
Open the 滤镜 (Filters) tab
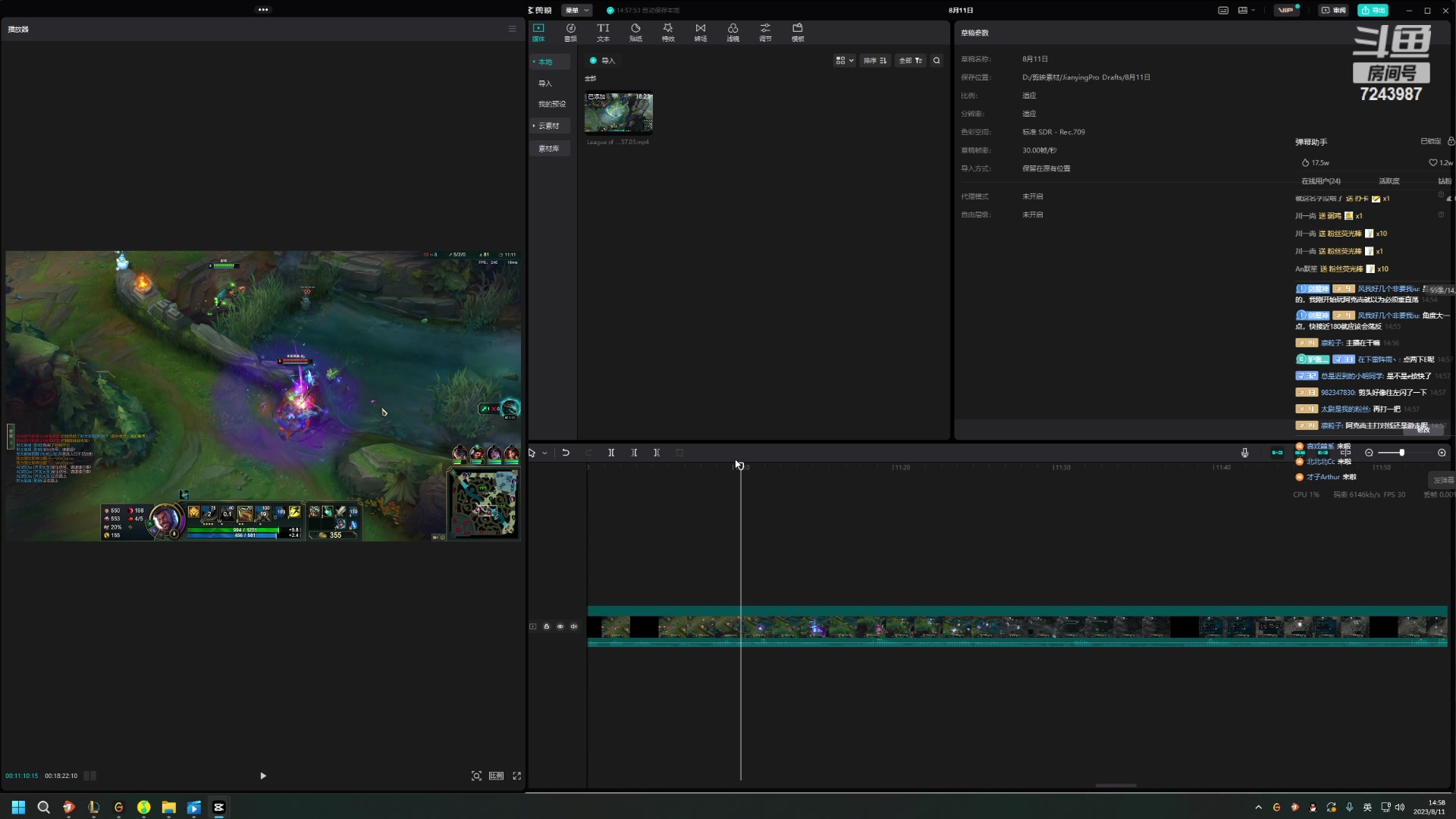[733, 33]
